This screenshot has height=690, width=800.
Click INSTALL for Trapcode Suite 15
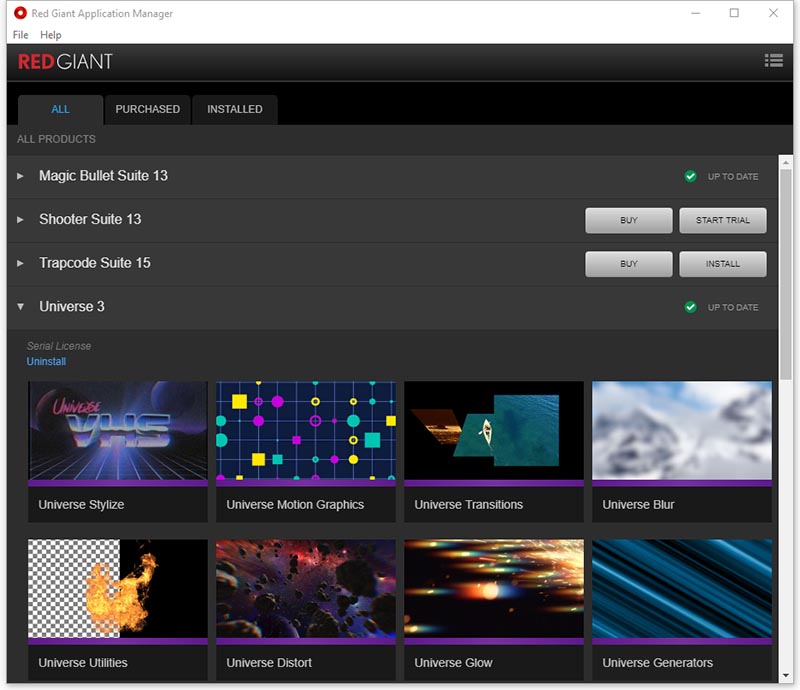[x=722, y=264]
